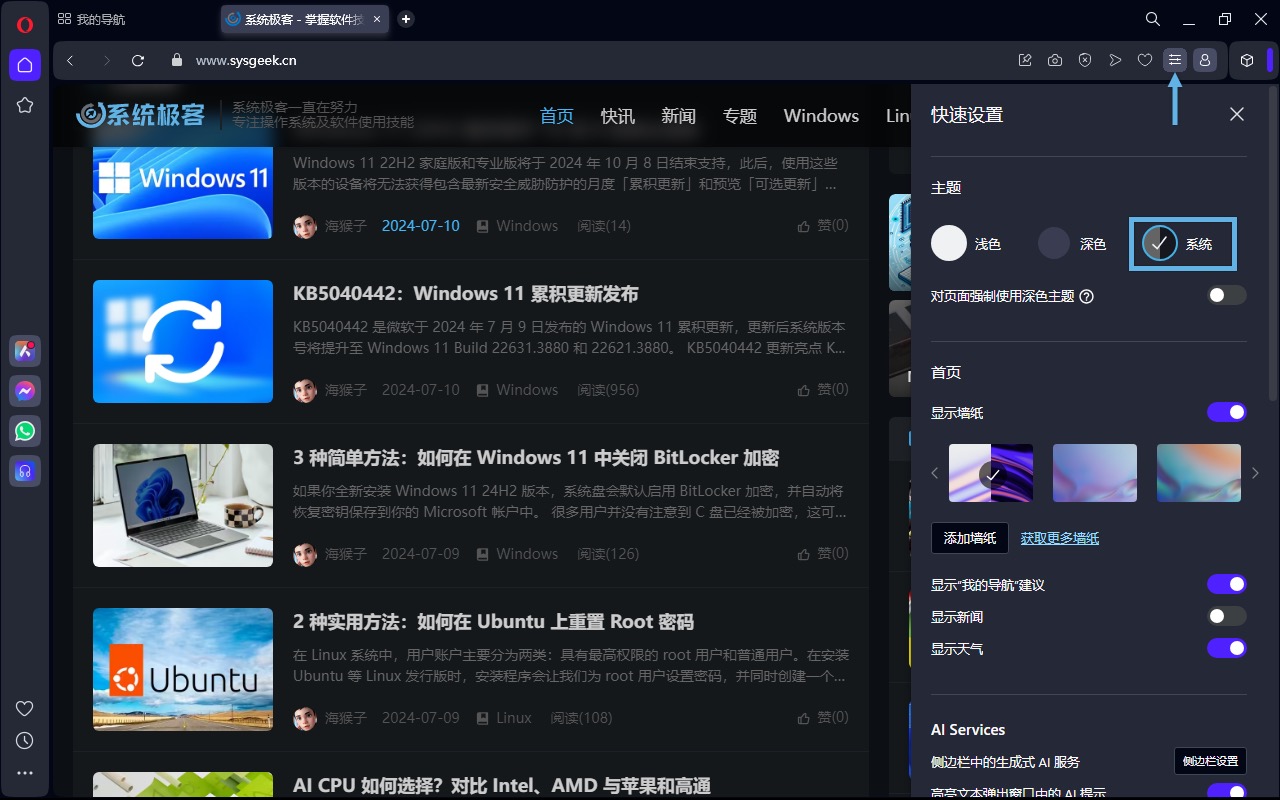Select the 浅色 theme option
The image size is (1280, 800).
tap(967, 243)
